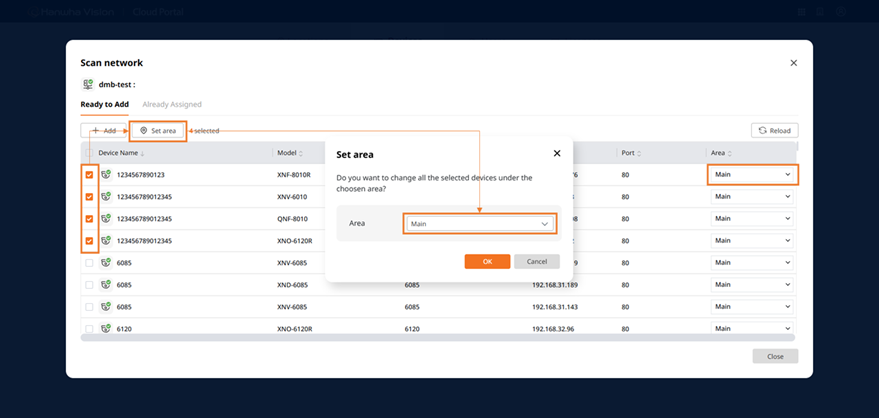
Task: Cancel the Set area popup
Action: coord(536,262)
